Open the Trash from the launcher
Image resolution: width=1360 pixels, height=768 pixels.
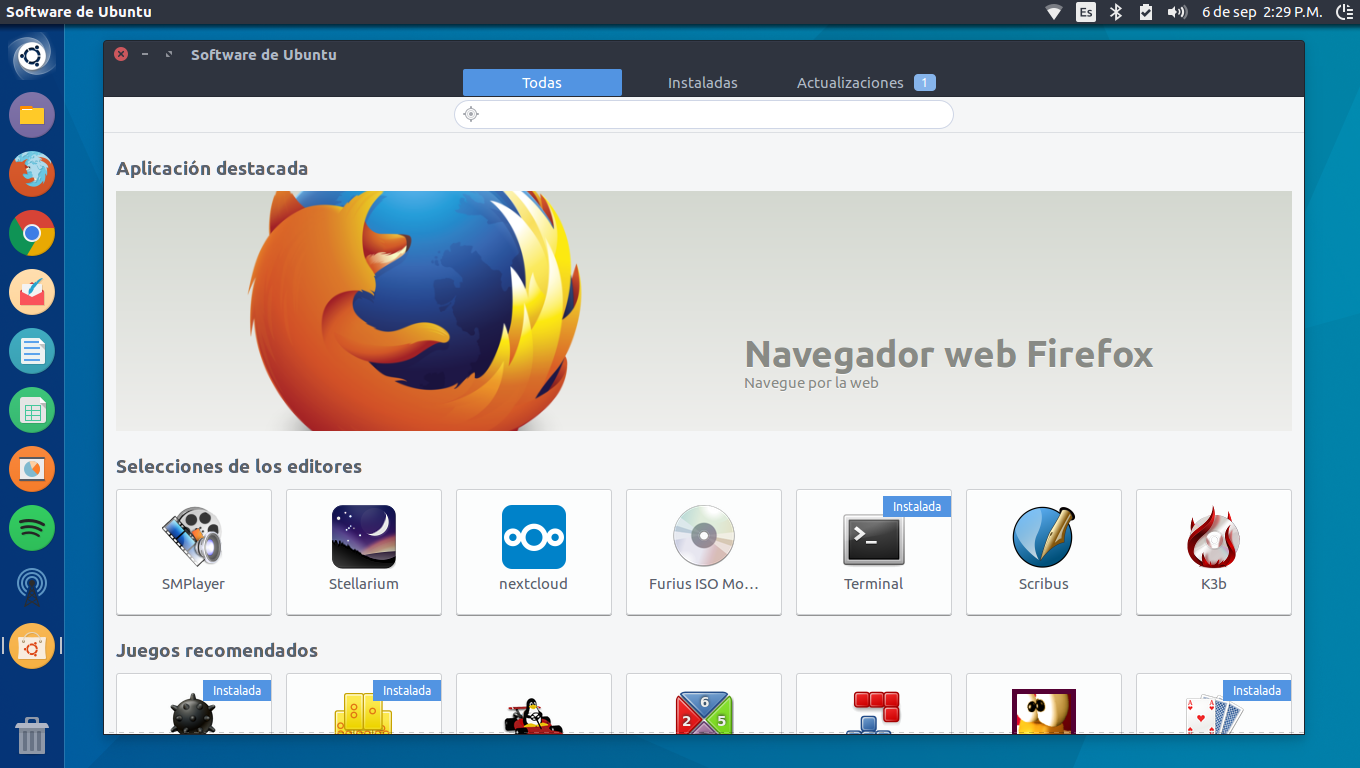(32, 735)
